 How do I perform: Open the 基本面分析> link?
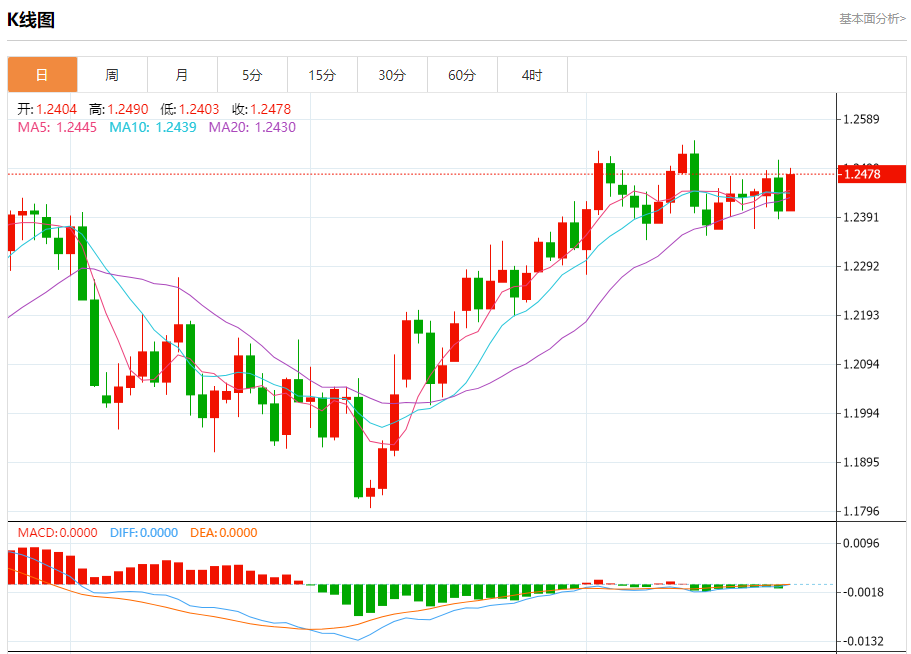[x=872, y=19]
